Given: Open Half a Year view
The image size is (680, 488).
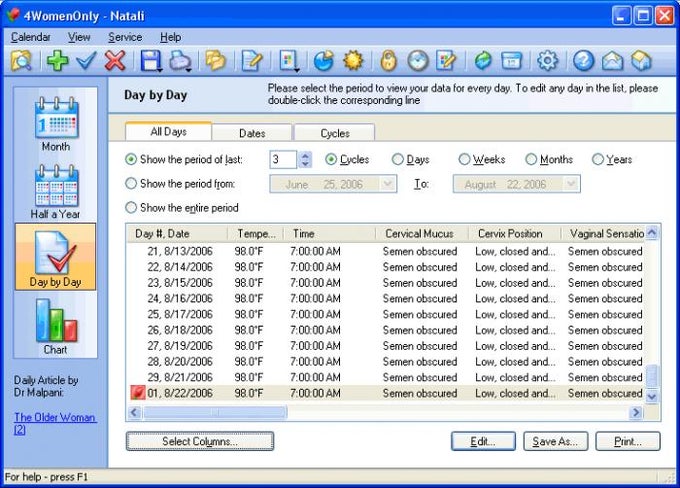Looking at the screenshot, I should (x=56, y=191).
